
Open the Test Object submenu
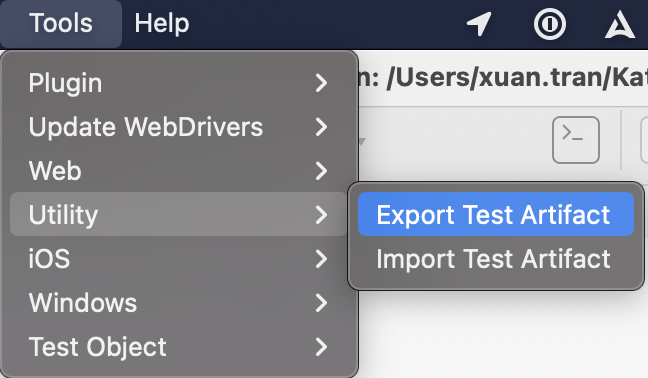pos(178,346)
